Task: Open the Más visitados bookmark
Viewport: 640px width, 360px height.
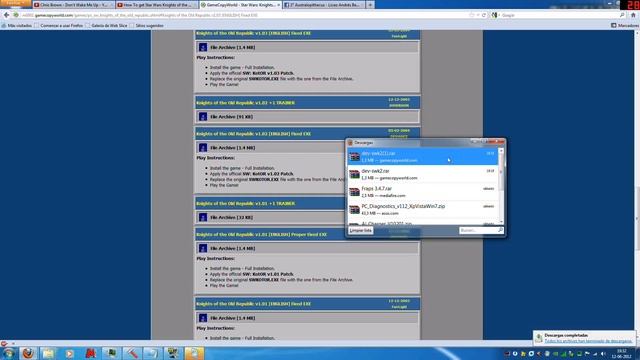Action: [x=16, y=25]
